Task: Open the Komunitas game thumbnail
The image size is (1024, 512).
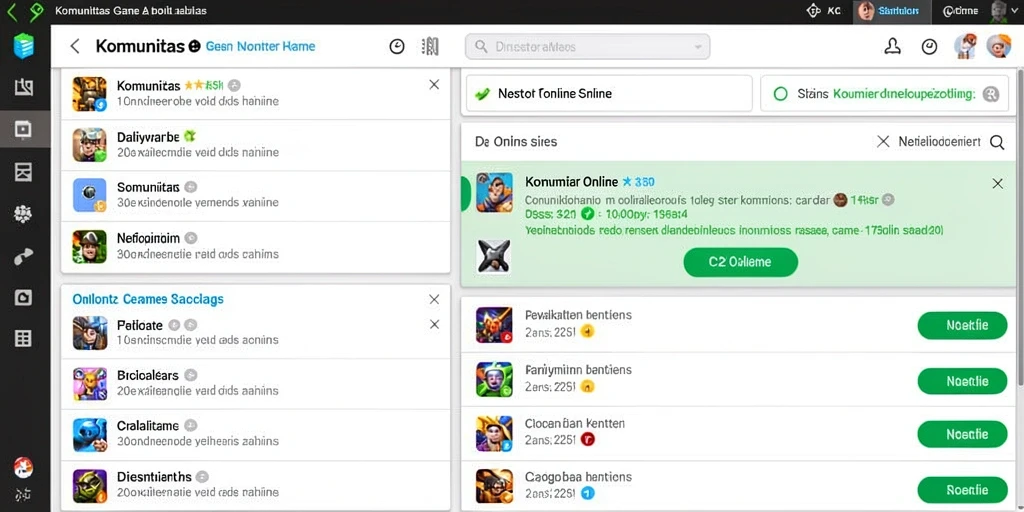Action: [x=89, y=93]
